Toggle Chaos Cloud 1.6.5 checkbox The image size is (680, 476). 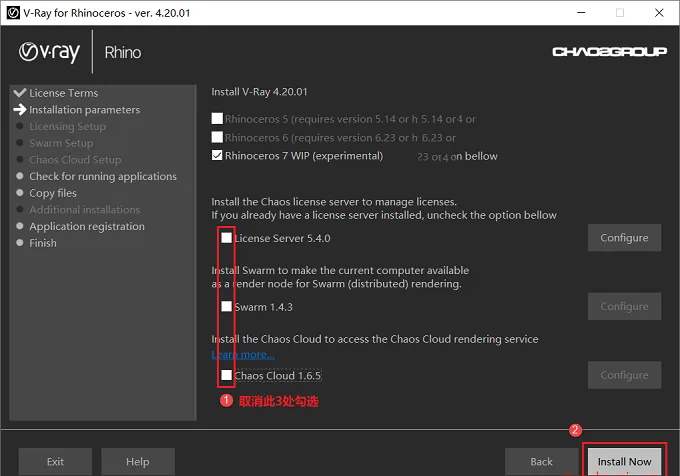[x=226, y=375]
